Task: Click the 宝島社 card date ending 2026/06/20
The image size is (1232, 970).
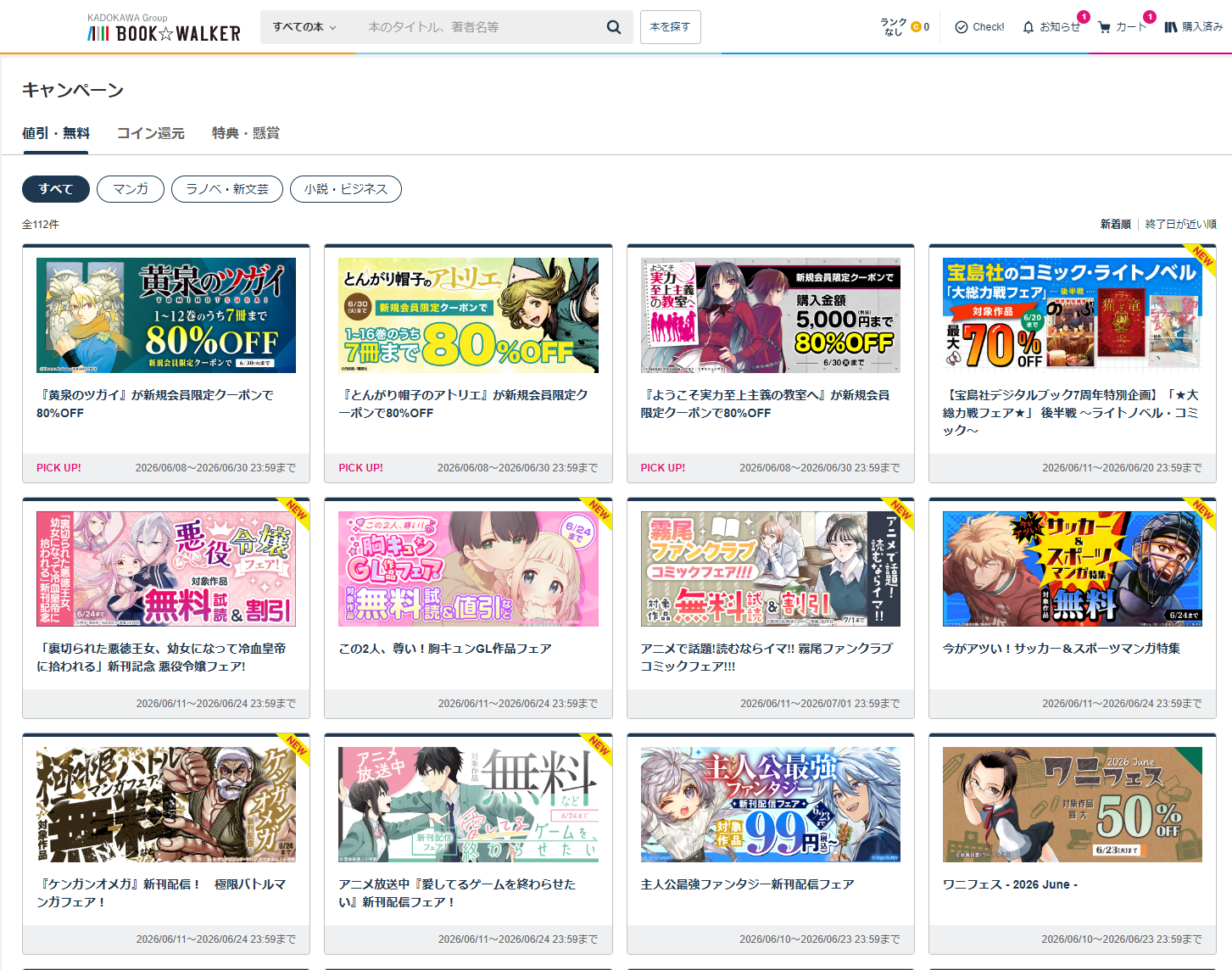Action: pyautogui.click(x=1122, y=468)
